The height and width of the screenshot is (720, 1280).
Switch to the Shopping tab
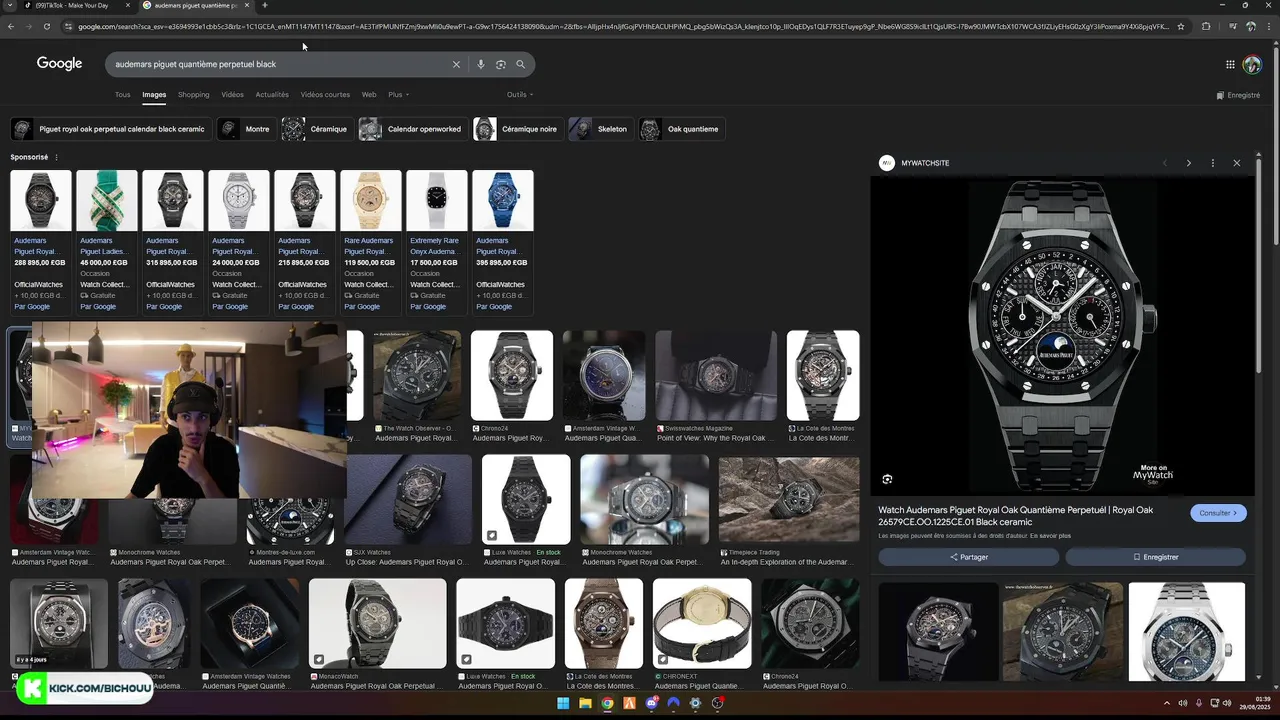coord(194,94)
